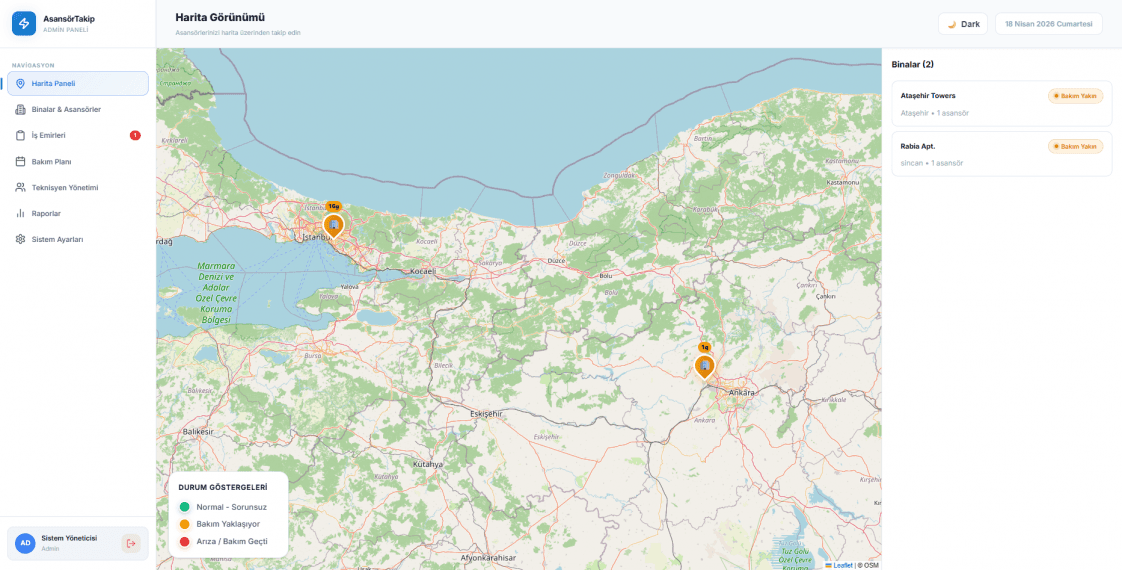Click the Afyonkarahisar label on map
1122x570 pixels.
tap(488, 558)
